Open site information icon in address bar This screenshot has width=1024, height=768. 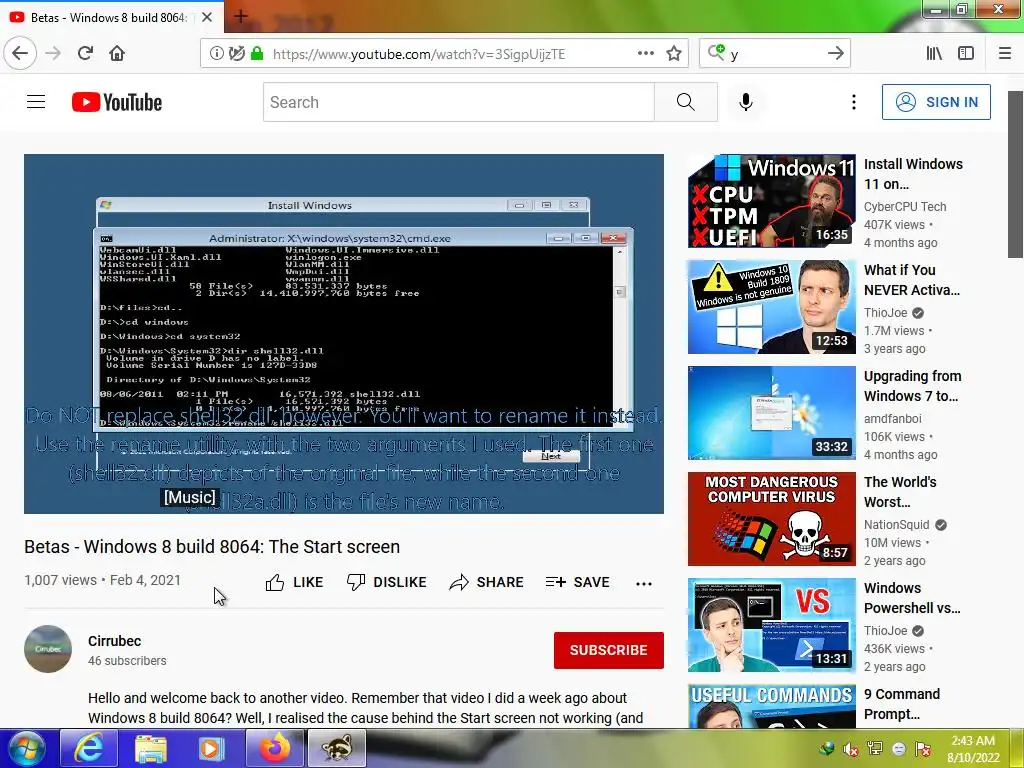click(216, 54)
